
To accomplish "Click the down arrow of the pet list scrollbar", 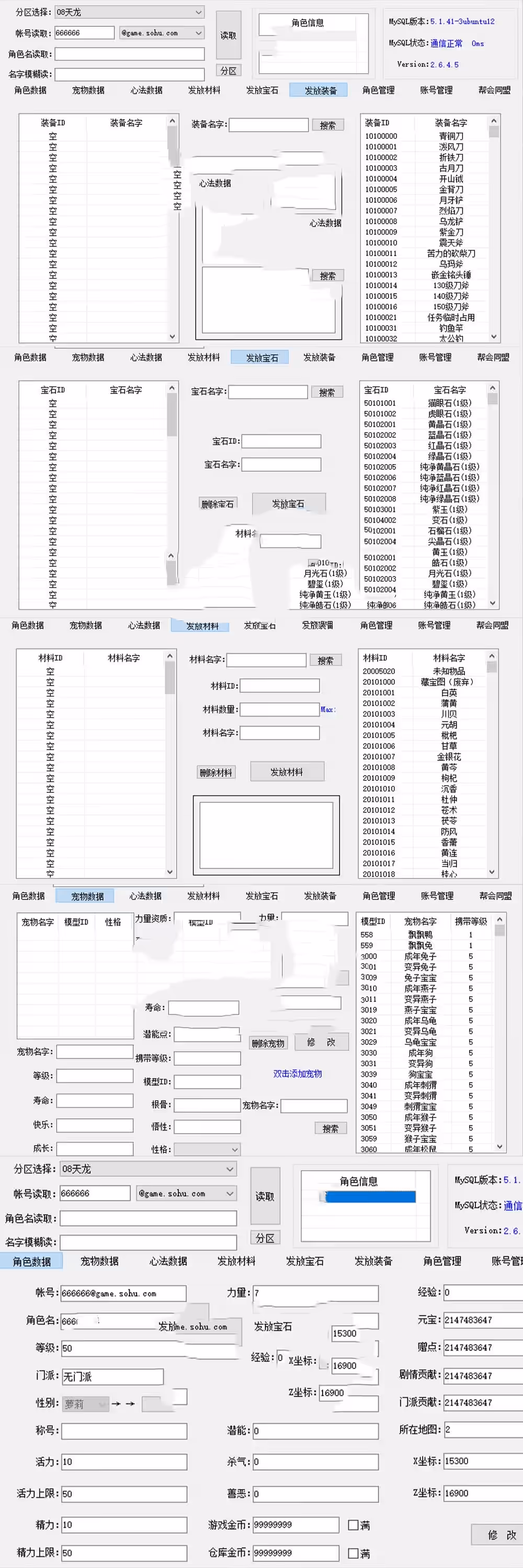I will pyautogui.click(x=500, y=1146).
